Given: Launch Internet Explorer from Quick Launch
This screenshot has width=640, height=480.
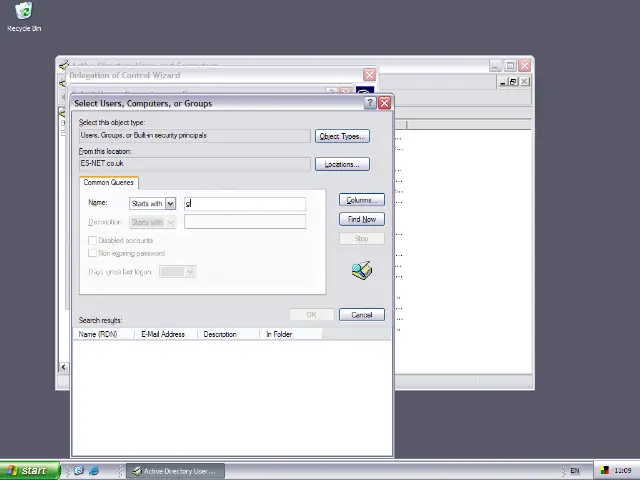Looking at the screenshot, I should [x=94, y=471].
